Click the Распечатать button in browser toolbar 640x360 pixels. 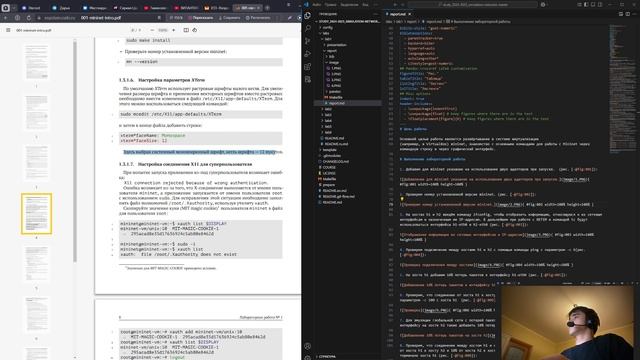pos(258,18)
